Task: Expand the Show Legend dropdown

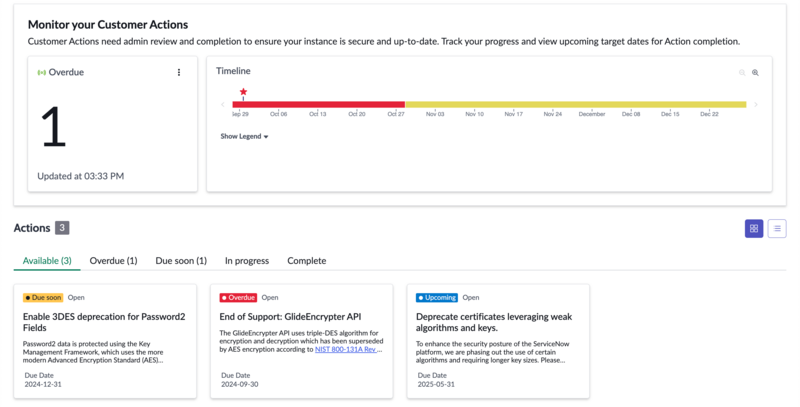Action: pos(244,136)
